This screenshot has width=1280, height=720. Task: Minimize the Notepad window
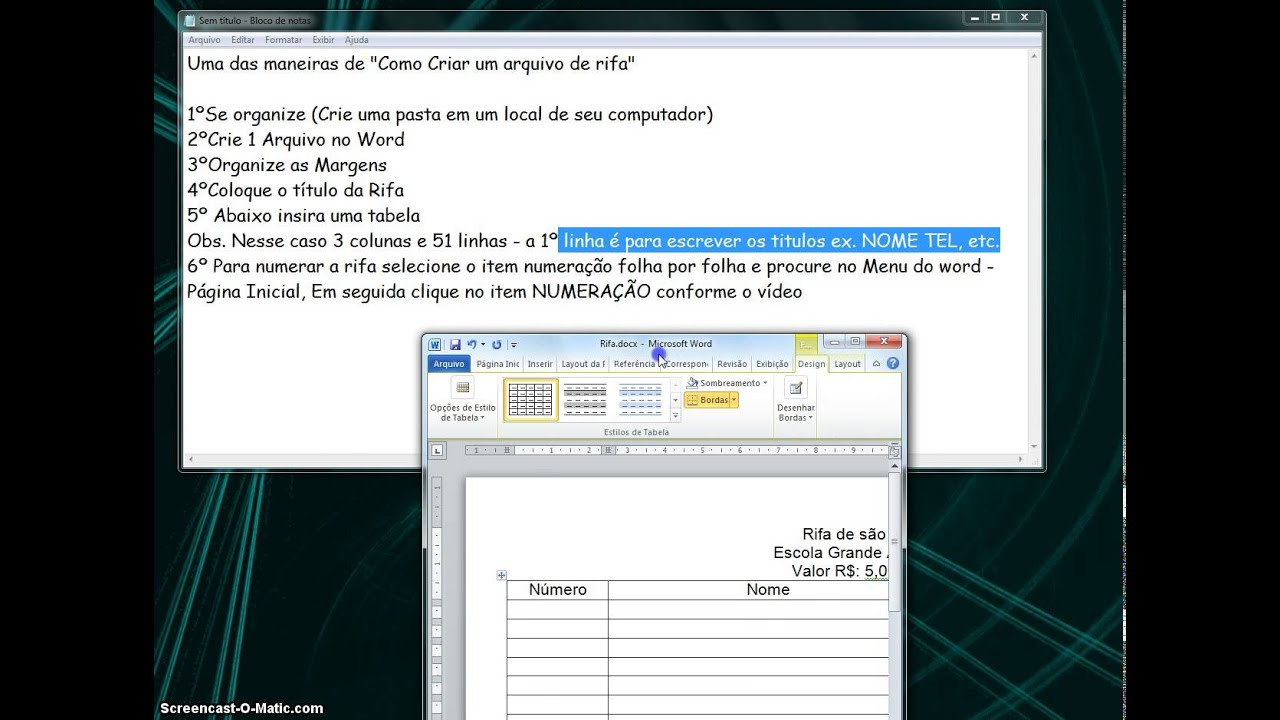click(x=973, y=17)
